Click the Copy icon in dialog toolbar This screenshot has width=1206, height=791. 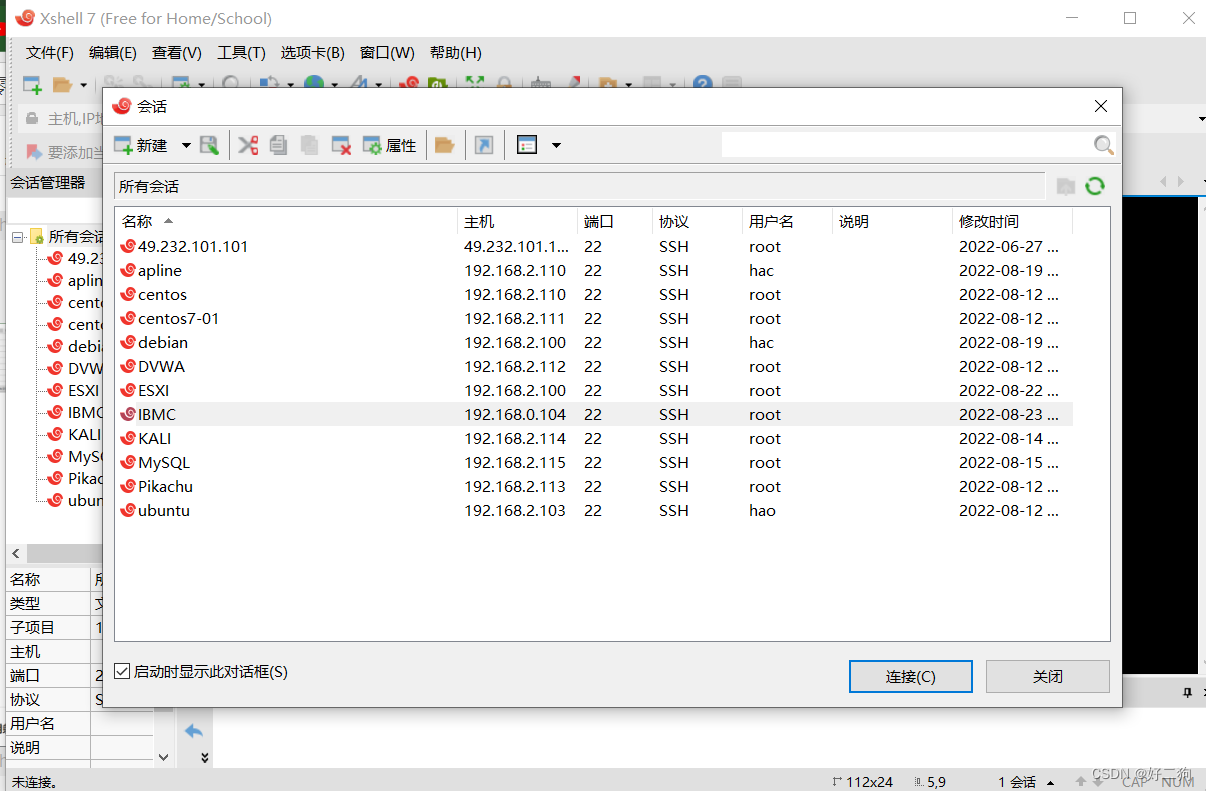(x=279, y=146)
